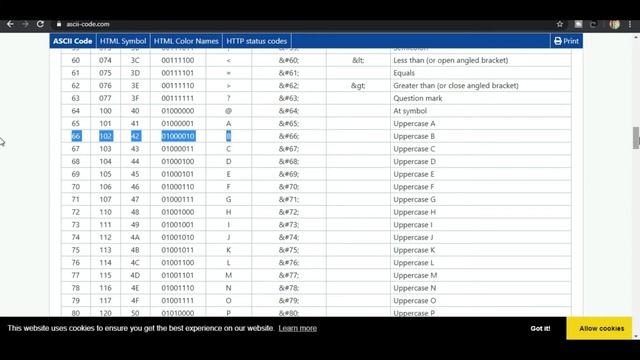Click the Uppercase E description
This screenshot has width=640, height=360.
pos(414,174)
